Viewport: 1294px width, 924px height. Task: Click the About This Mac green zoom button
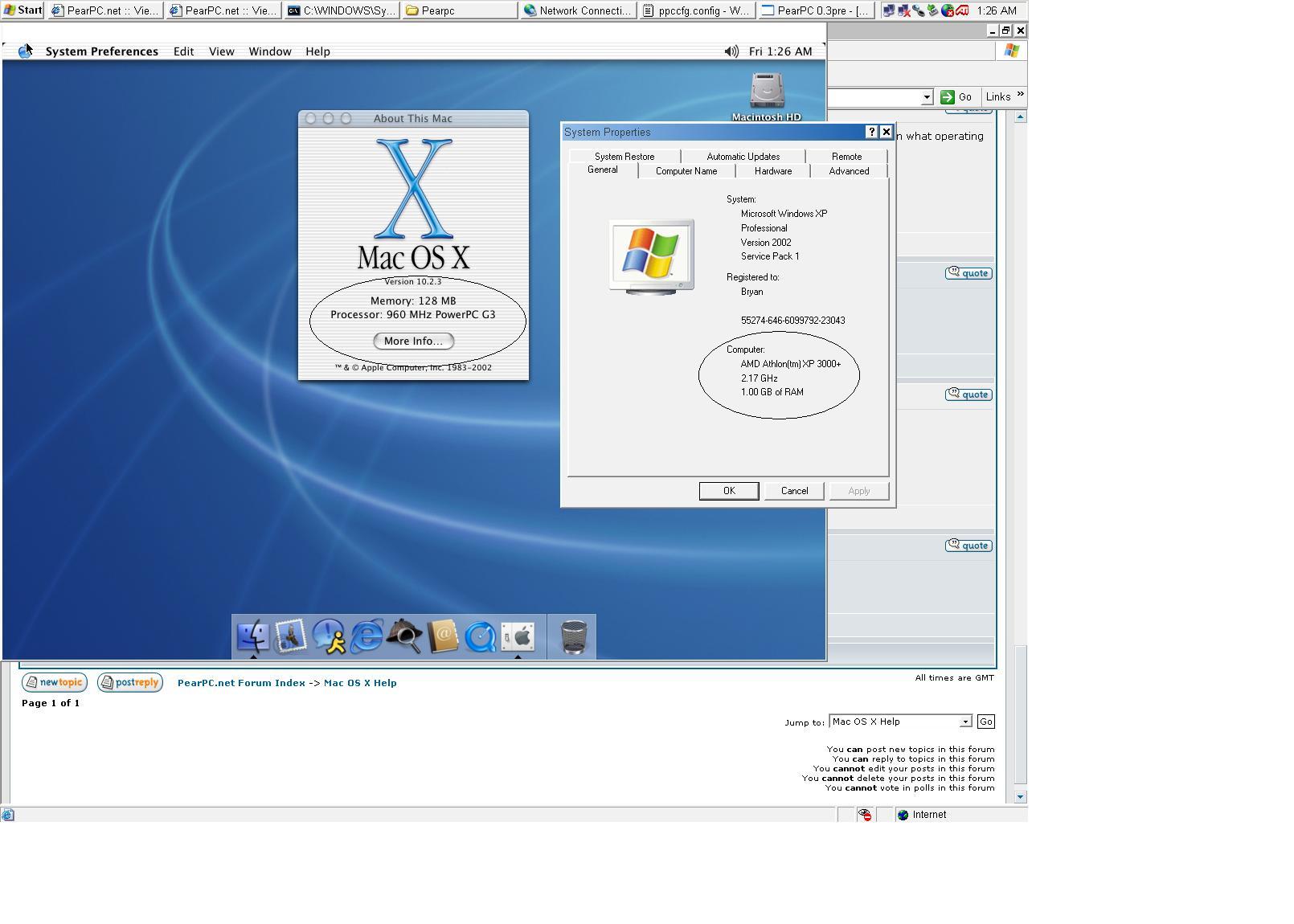coord(346,118)
